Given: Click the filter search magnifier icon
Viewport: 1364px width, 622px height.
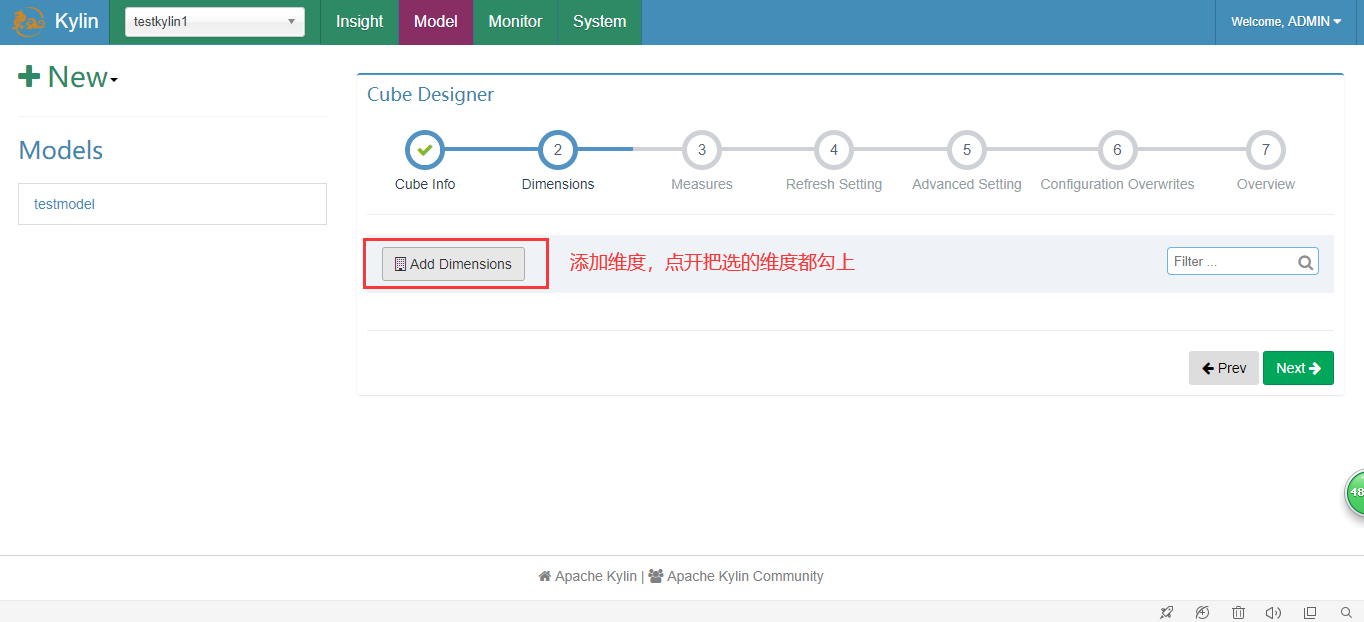Looking at the screenshot, I should pos(1306,263).
